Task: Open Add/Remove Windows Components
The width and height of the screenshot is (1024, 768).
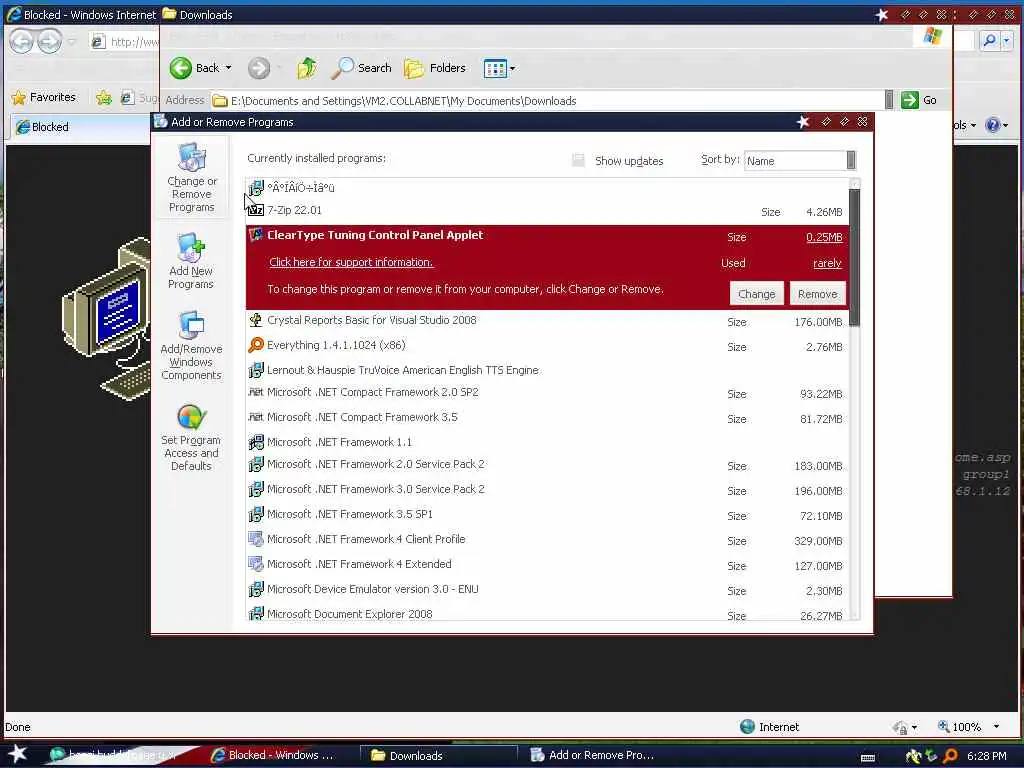Action: pyautogui.click(x=191, y=346)
